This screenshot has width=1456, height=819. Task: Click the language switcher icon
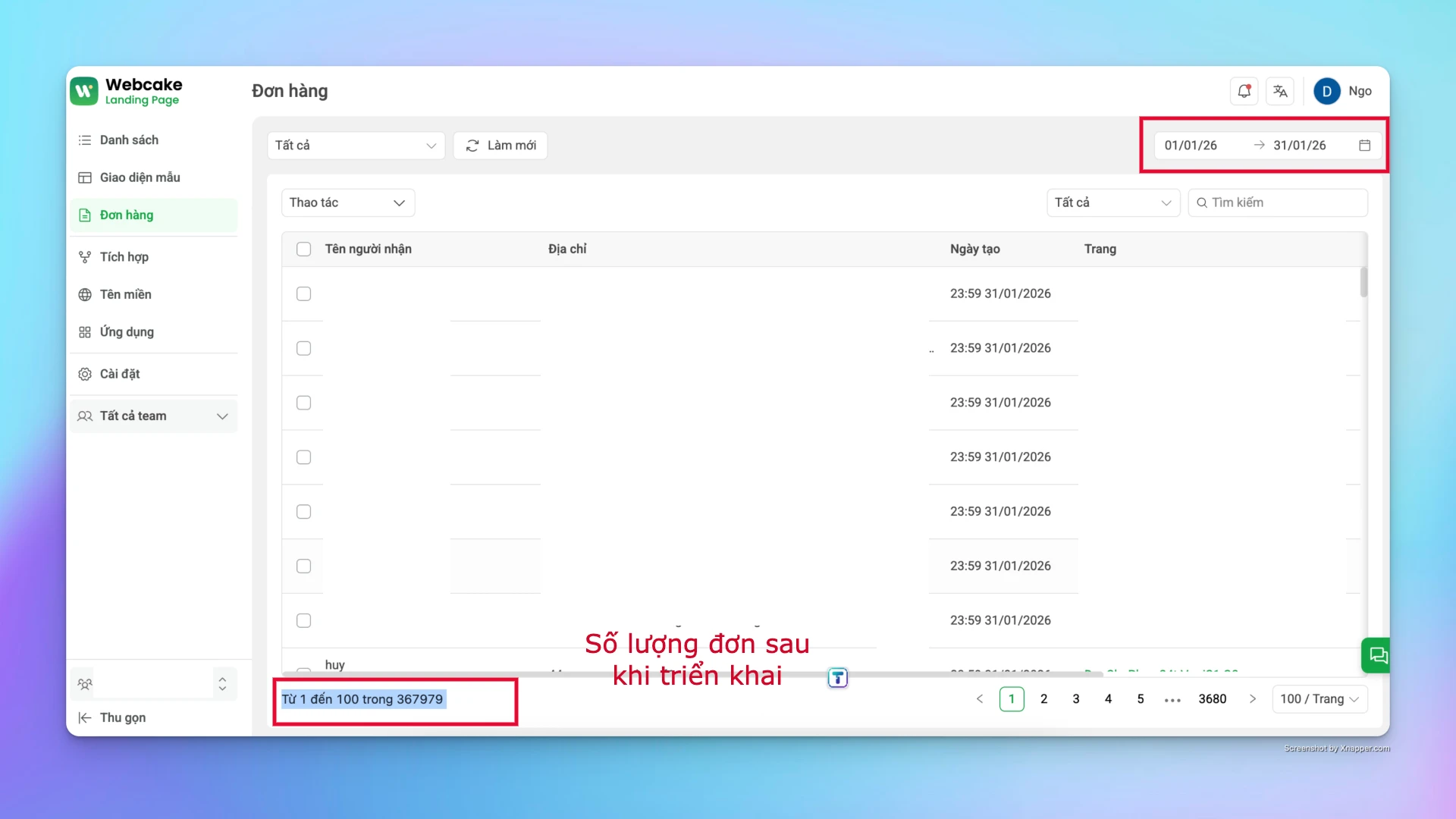(1280, 91)
